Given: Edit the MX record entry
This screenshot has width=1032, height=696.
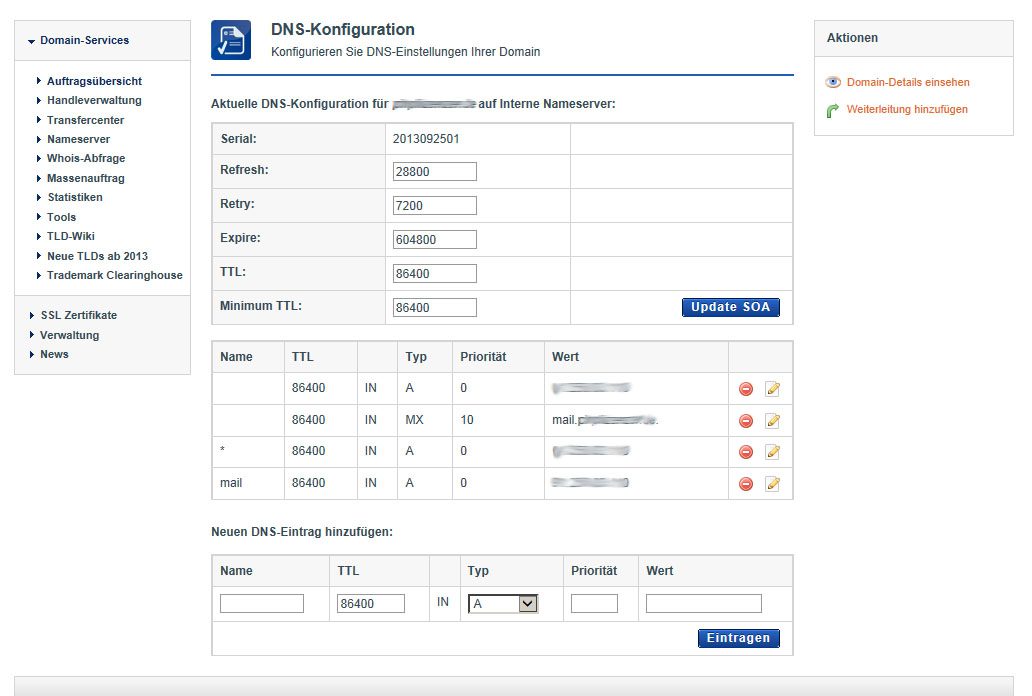Looking at the screenshot, I should click(x=772, y=421).
